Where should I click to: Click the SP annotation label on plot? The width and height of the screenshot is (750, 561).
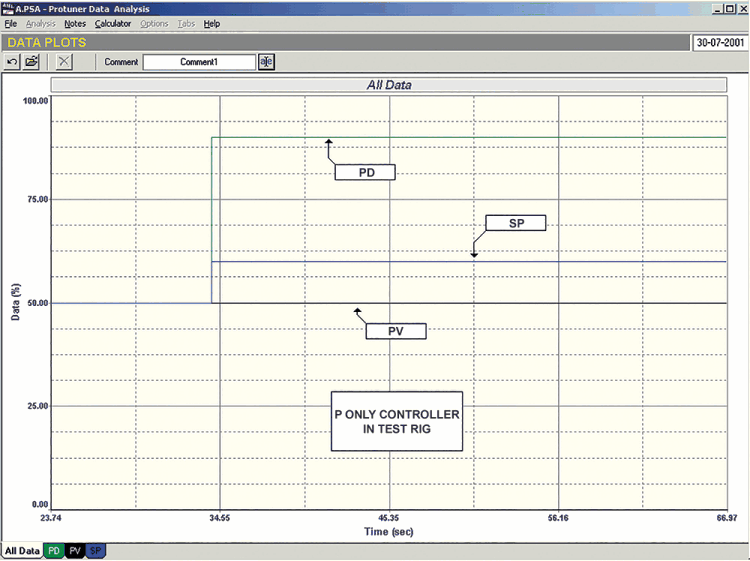click(x=515, y=223)
